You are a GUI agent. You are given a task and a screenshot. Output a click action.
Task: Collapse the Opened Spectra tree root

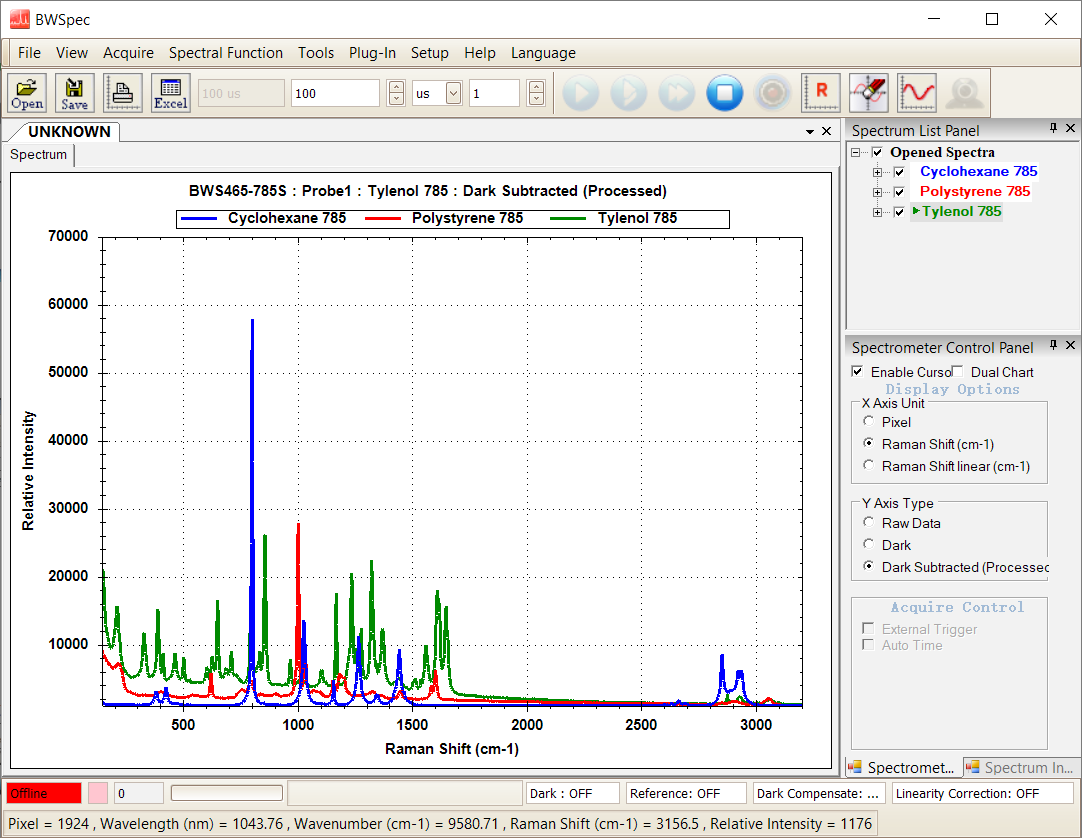857,152
